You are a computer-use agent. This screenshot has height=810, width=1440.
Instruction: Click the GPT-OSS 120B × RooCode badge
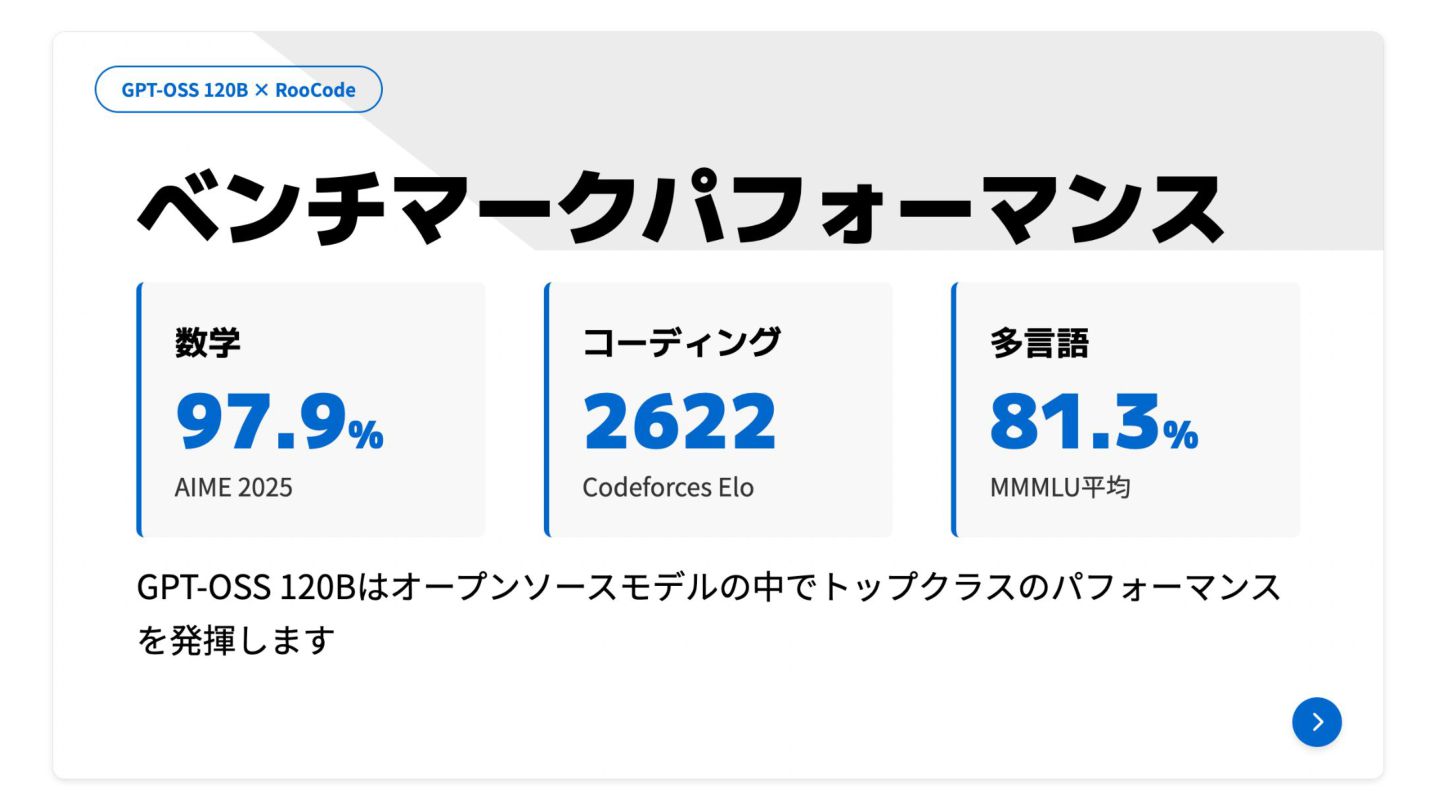click(238, 89)
